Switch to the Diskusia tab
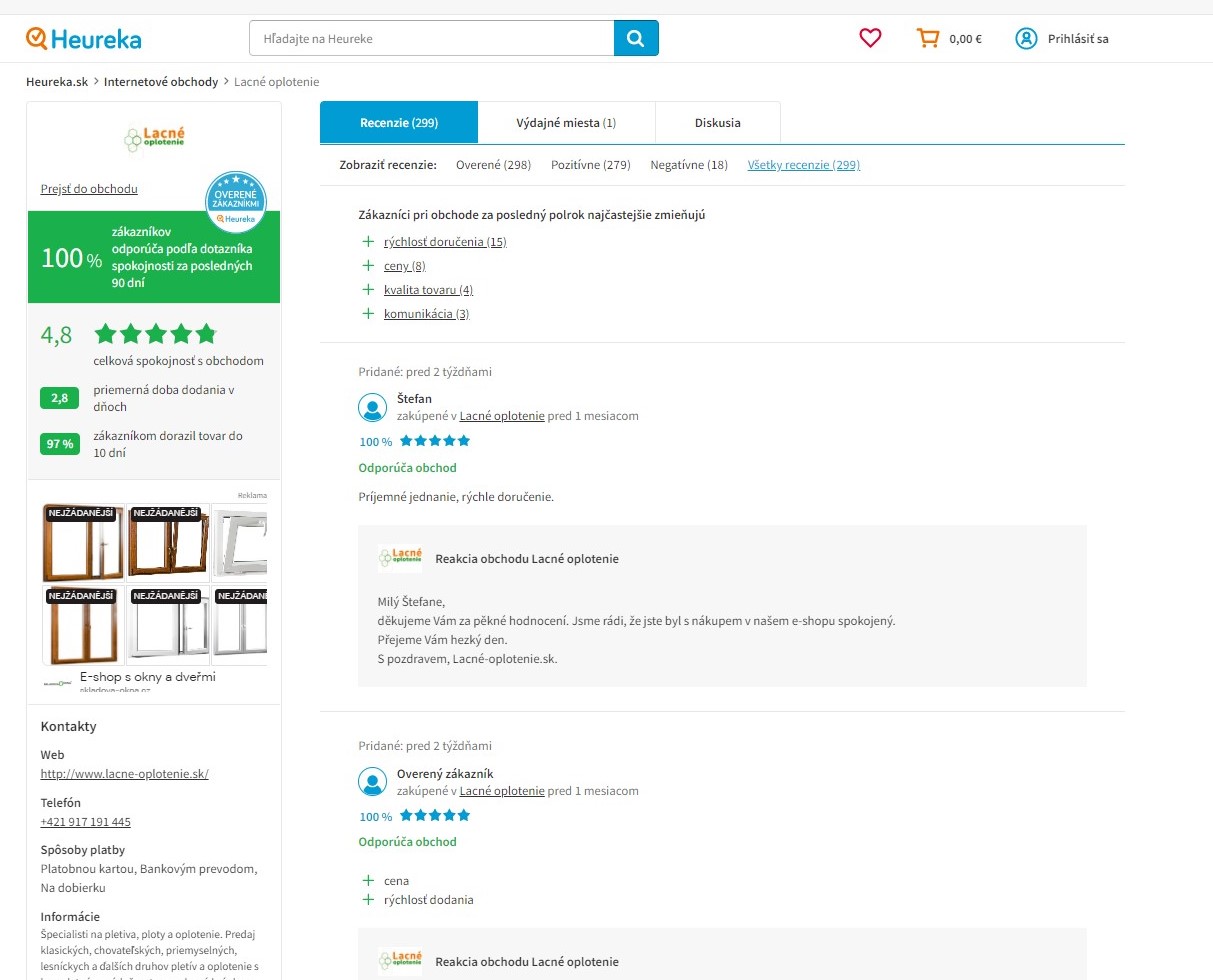The image size is (1213, 980). (718, 123)
